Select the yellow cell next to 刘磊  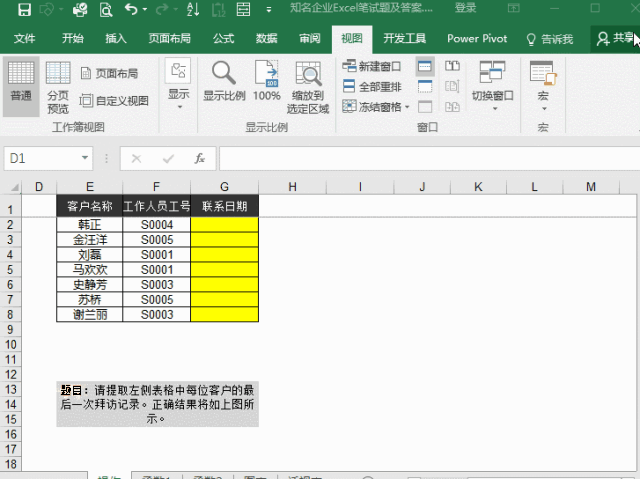tap(224, 255)
